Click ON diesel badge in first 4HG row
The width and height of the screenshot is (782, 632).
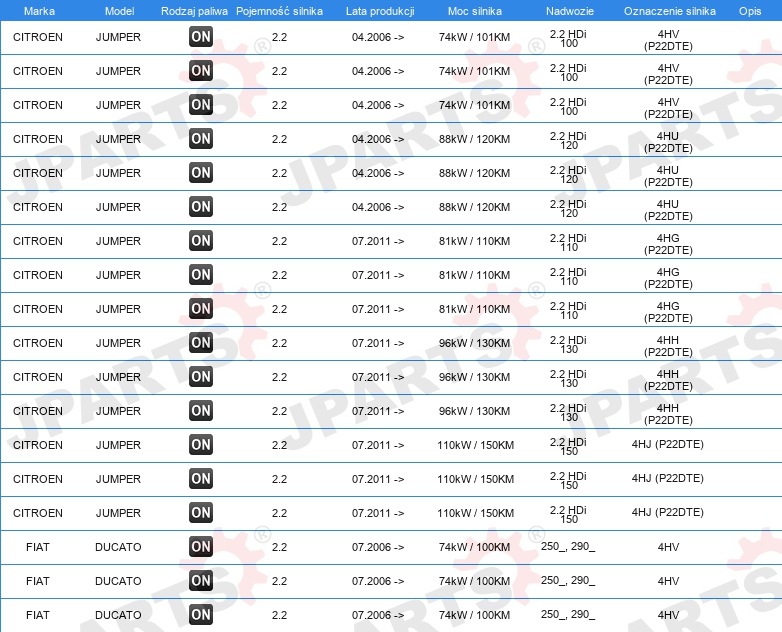click(201, 240)
